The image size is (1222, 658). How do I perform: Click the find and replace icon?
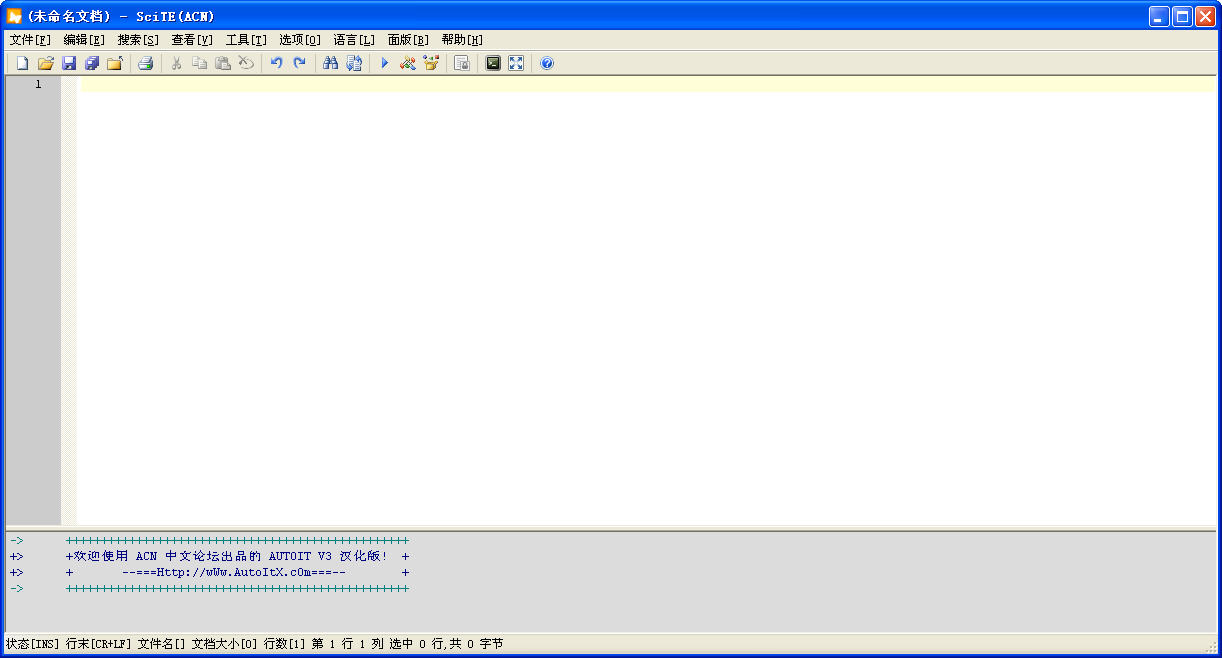pos(354,63)
